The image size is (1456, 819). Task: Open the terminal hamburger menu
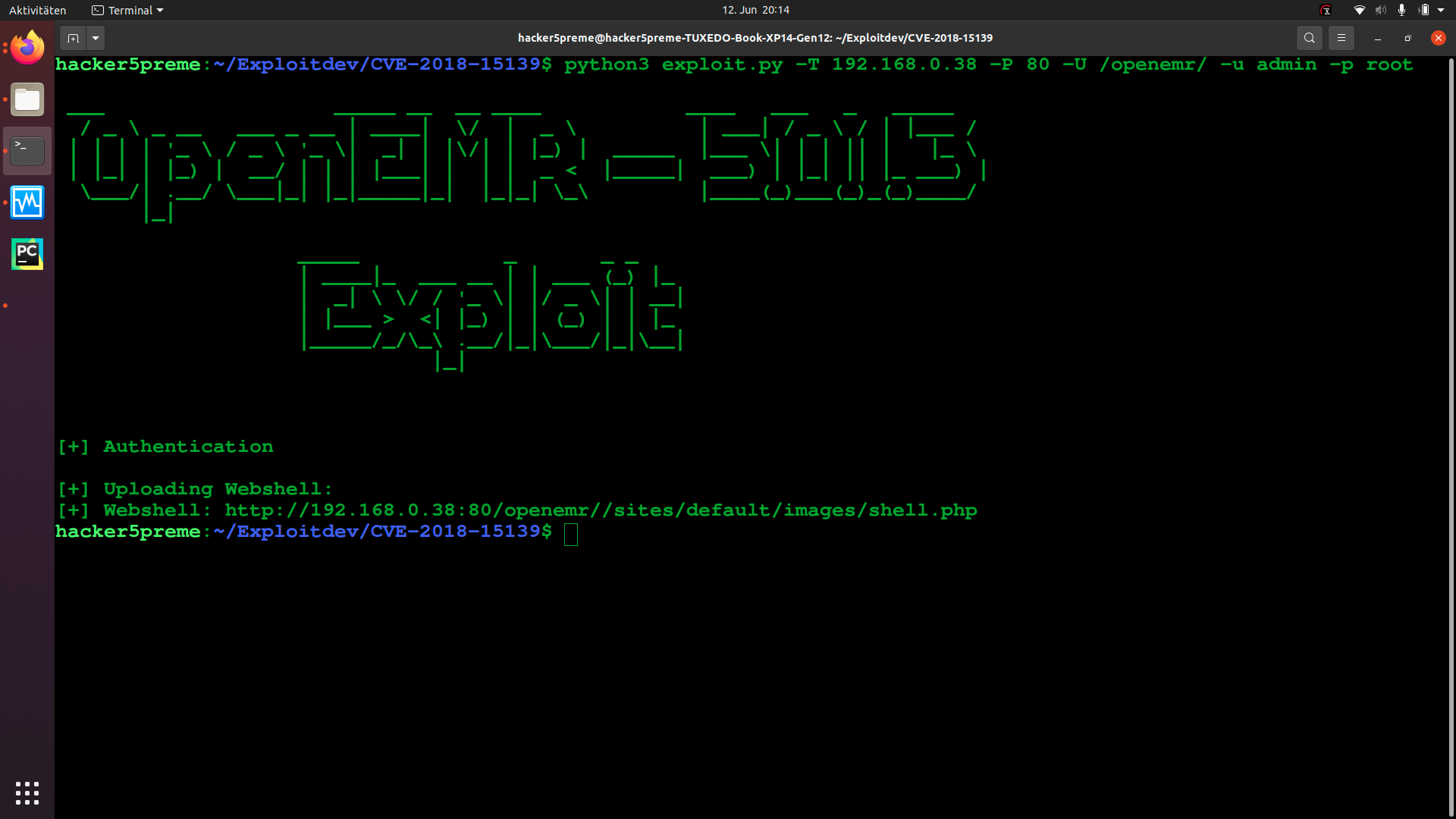[x=1341, y=38]
